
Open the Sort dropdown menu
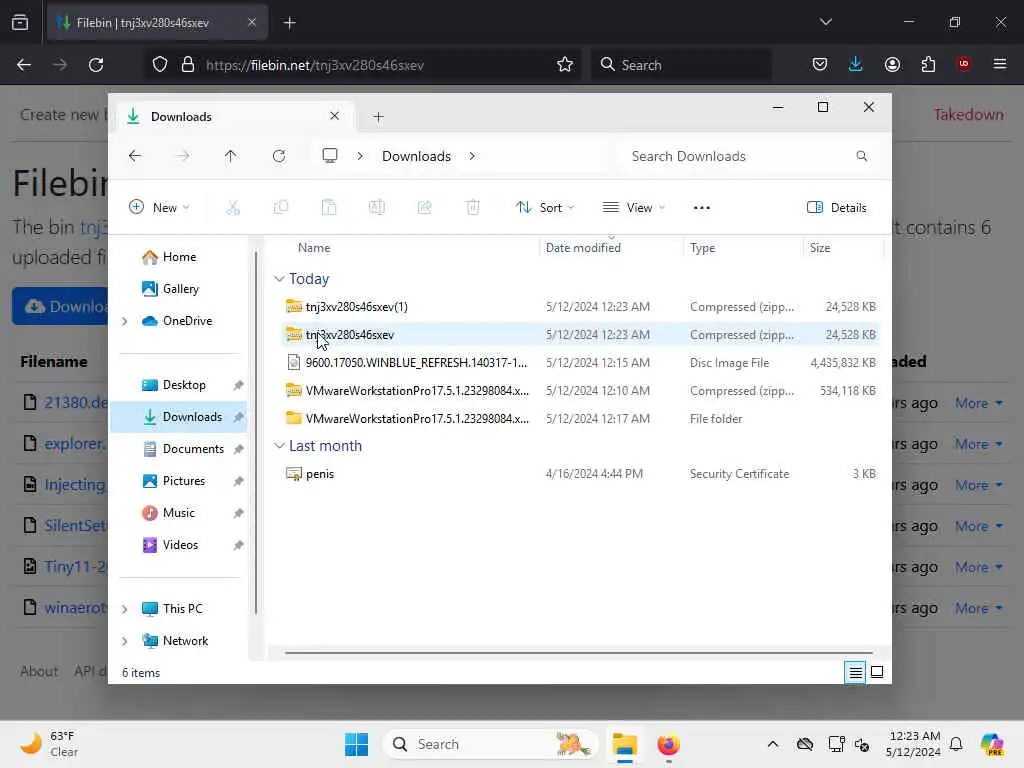click(545, 208)
